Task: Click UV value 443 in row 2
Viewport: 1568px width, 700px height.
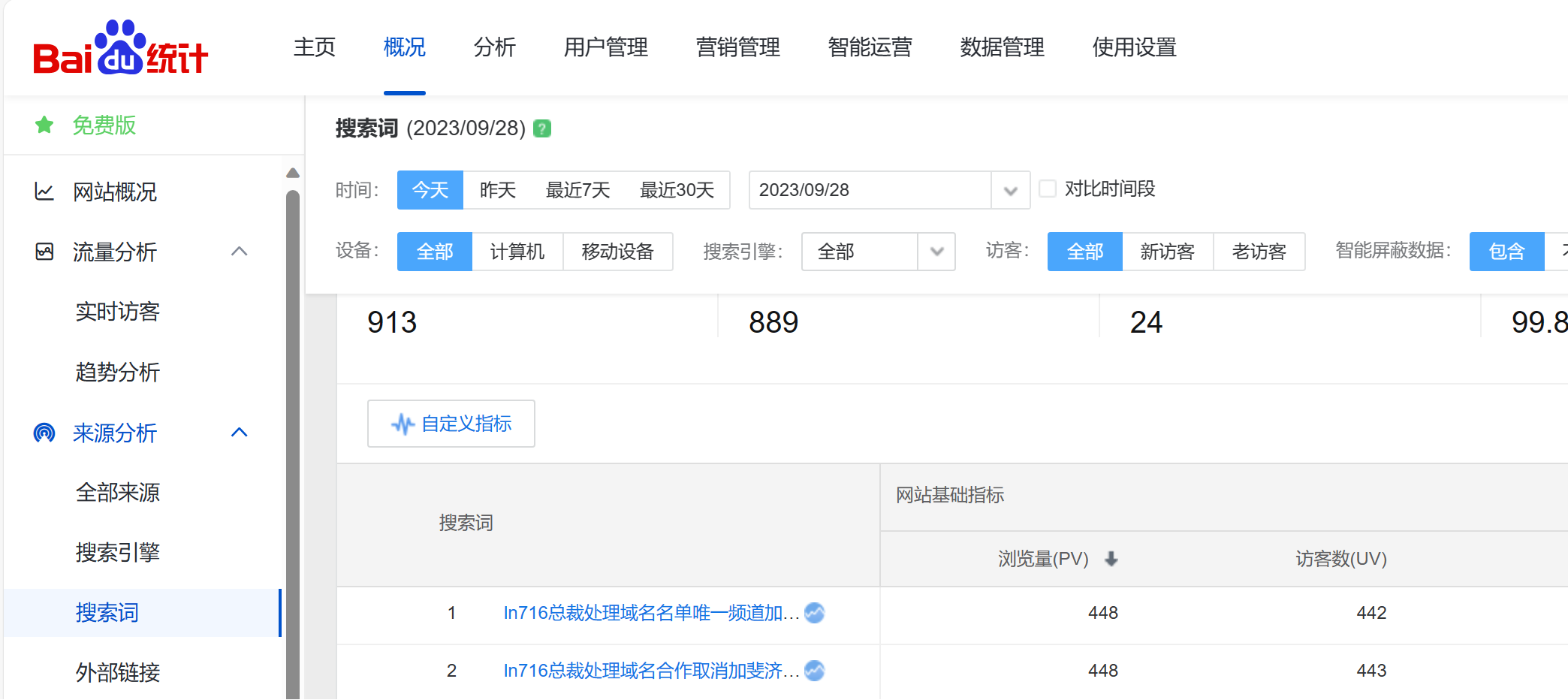Action: 1371,671
